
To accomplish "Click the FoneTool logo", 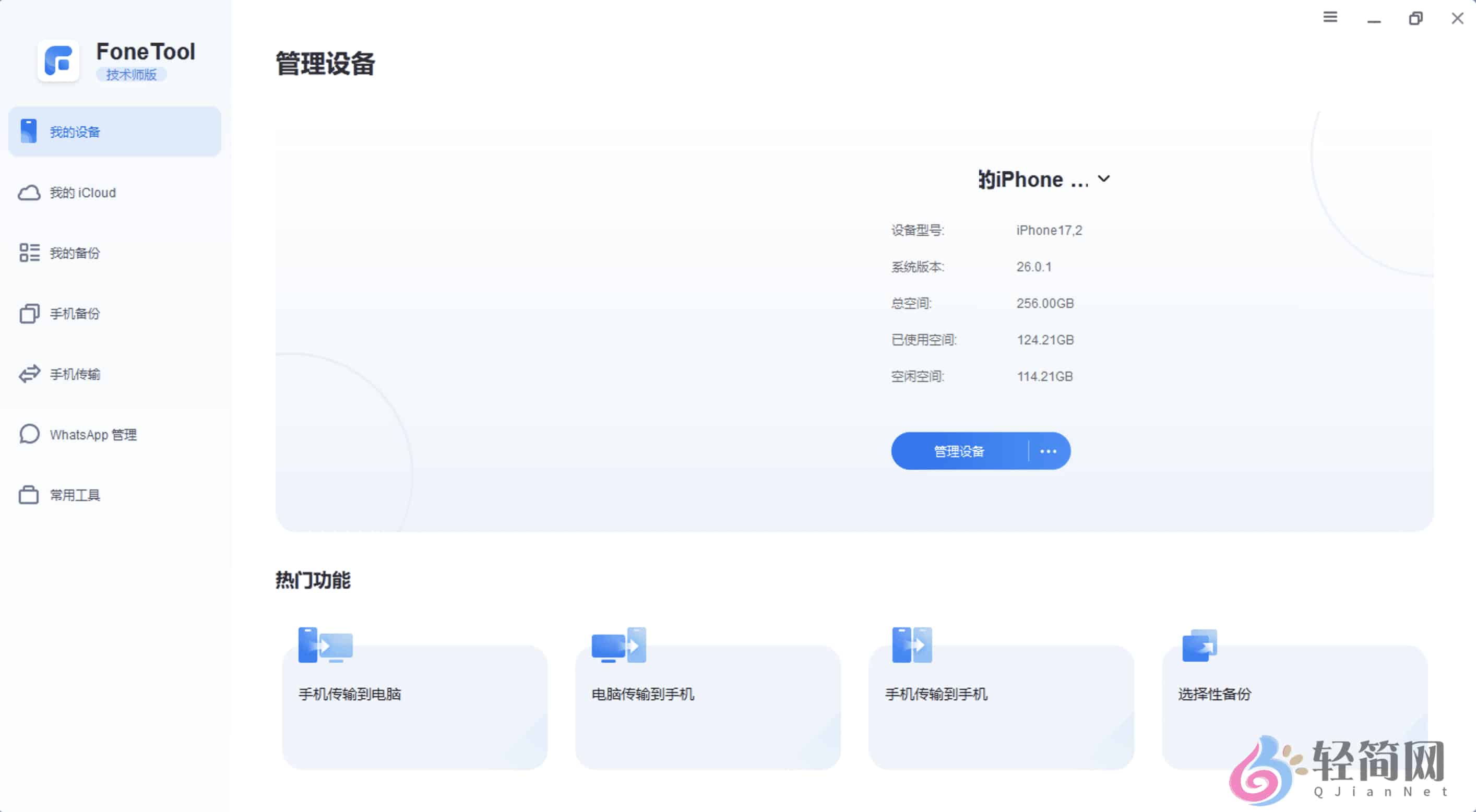I will click(58, 60).
